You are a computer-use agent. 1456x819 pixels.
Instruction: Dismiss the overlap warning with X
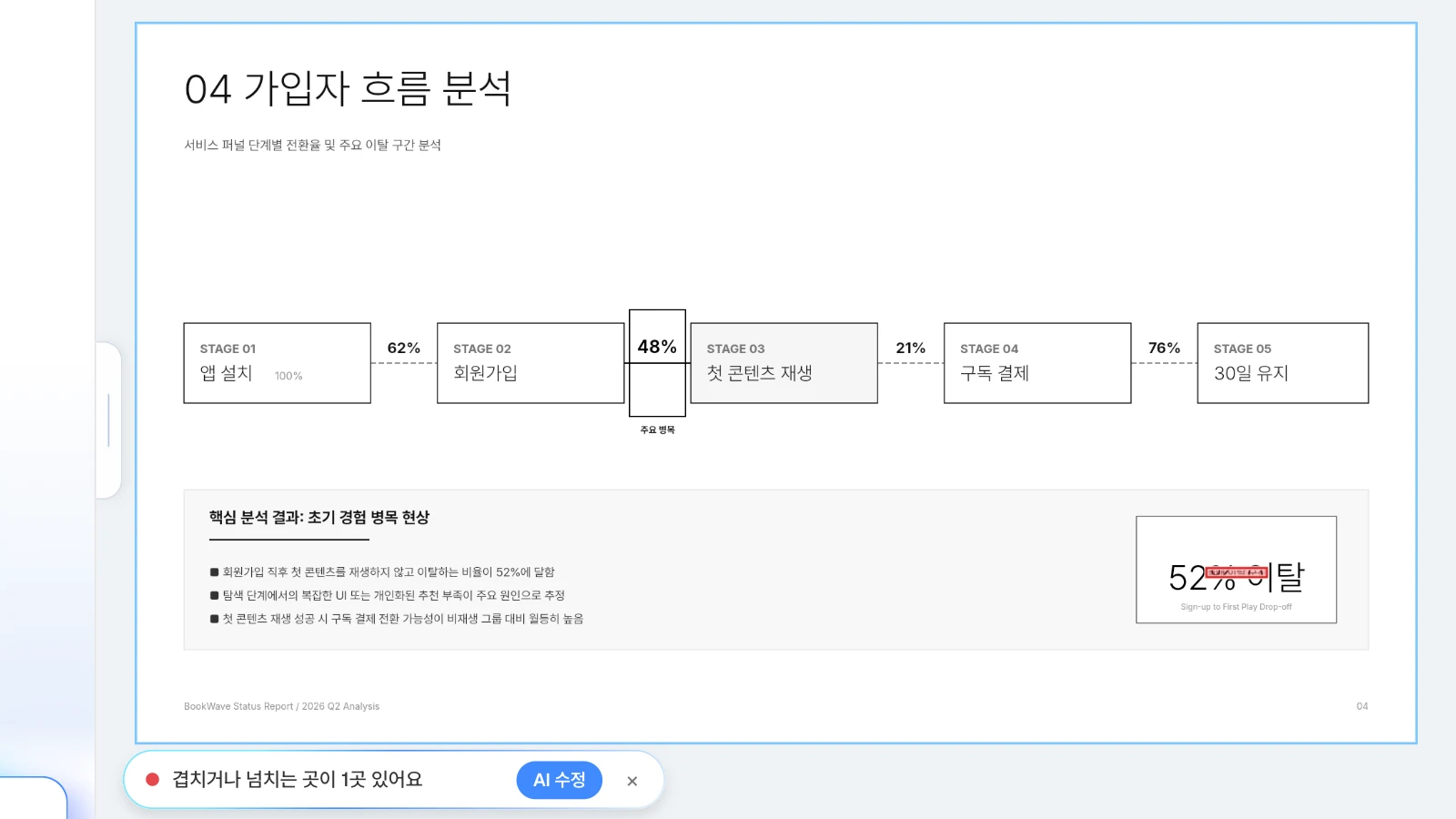[632, 781]
